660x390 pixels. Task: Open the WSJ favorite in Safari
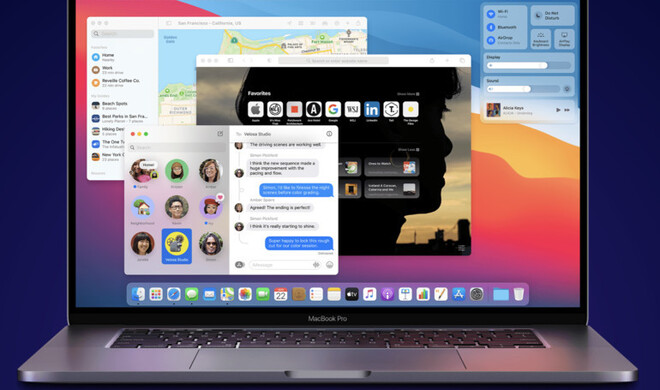click(352, 109)
